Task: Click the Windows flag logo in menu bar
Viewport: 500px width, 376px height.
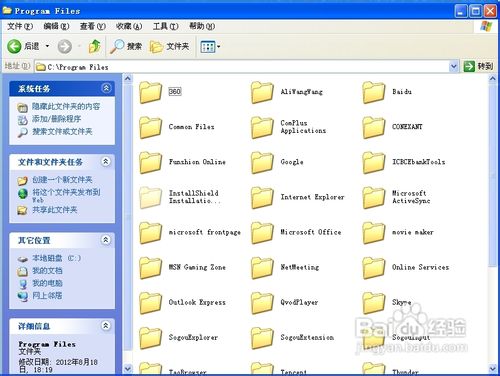Action: pyautogui.click(x=486, y=26)
